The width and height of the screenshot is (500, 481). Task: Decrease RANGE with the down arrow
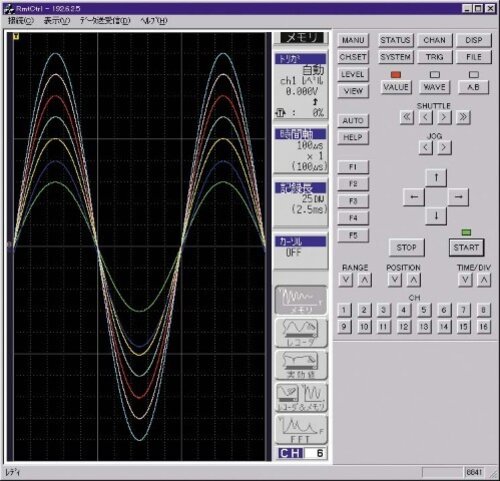pos(346,280)
